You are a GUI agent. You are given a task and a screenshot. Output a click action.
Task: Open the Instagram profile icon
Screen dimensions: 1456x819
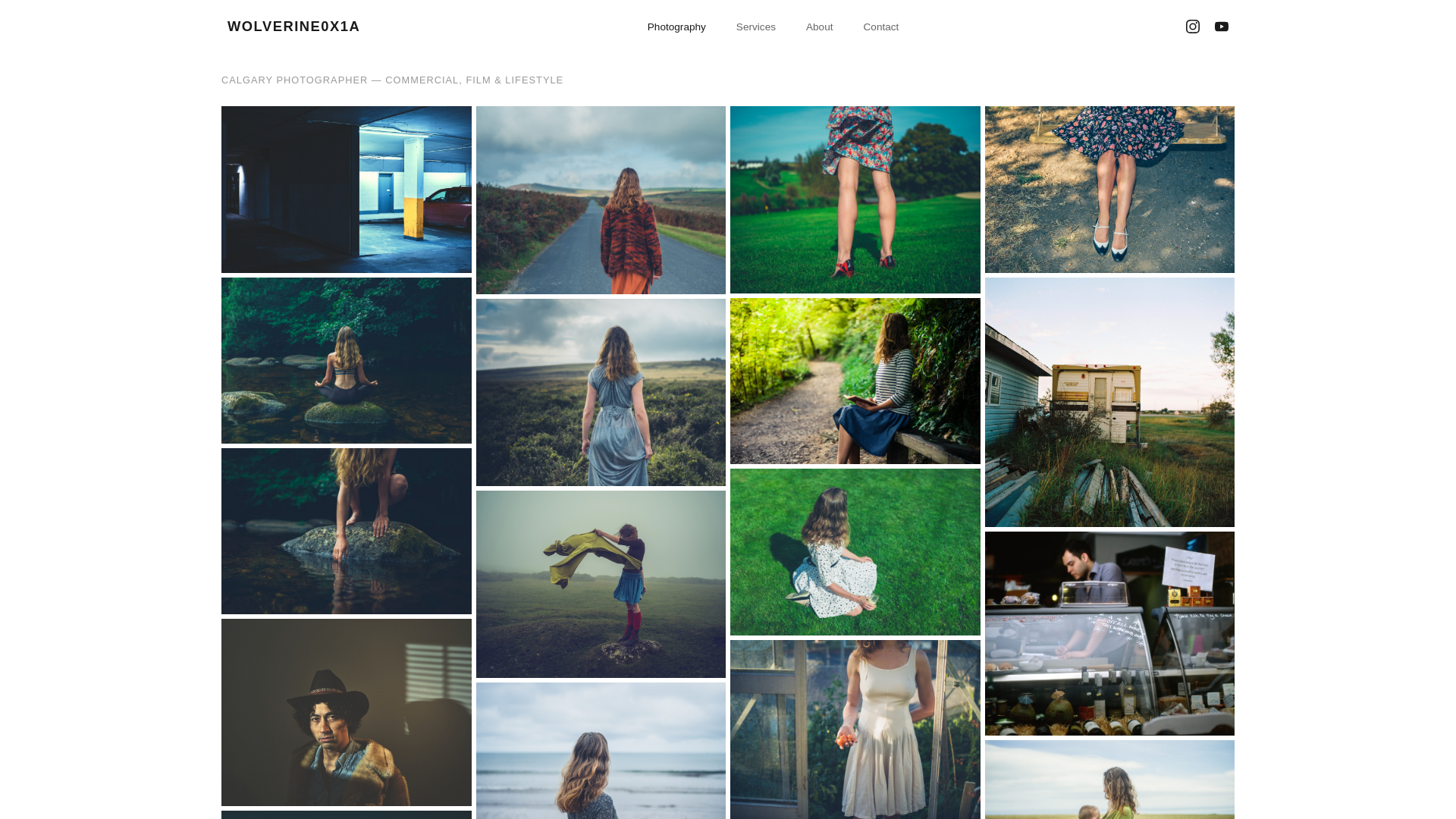1193,27
